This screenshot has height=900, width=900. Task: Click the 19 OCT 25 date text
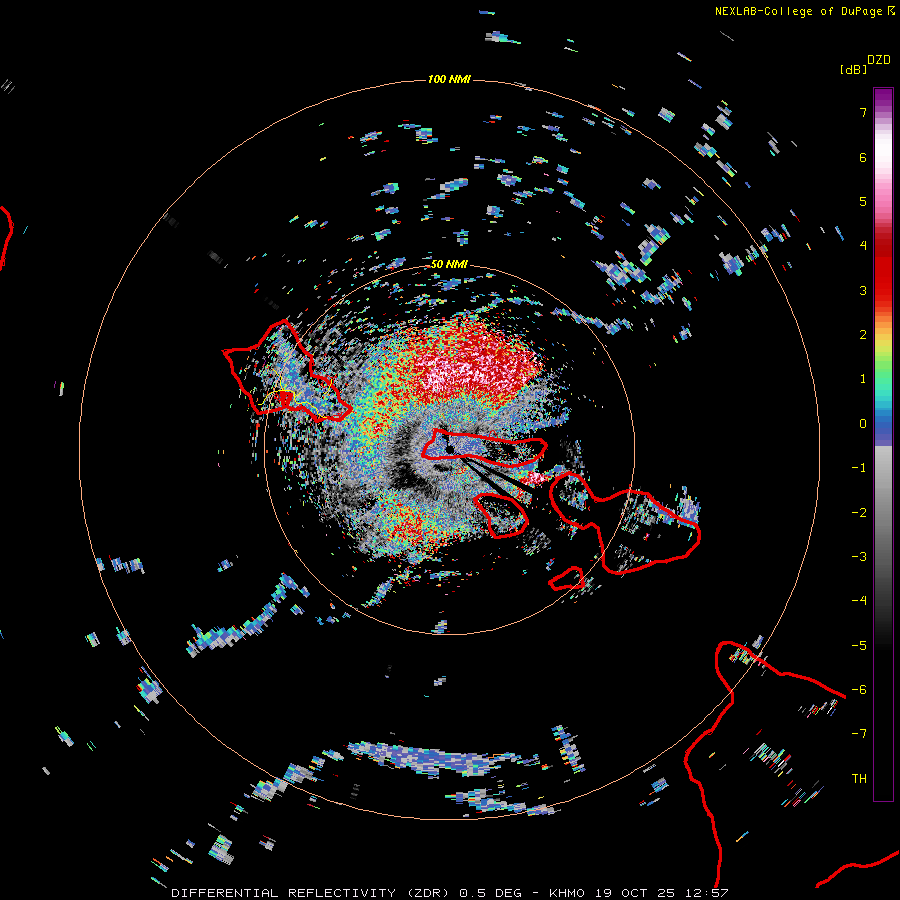click(637, 893)
